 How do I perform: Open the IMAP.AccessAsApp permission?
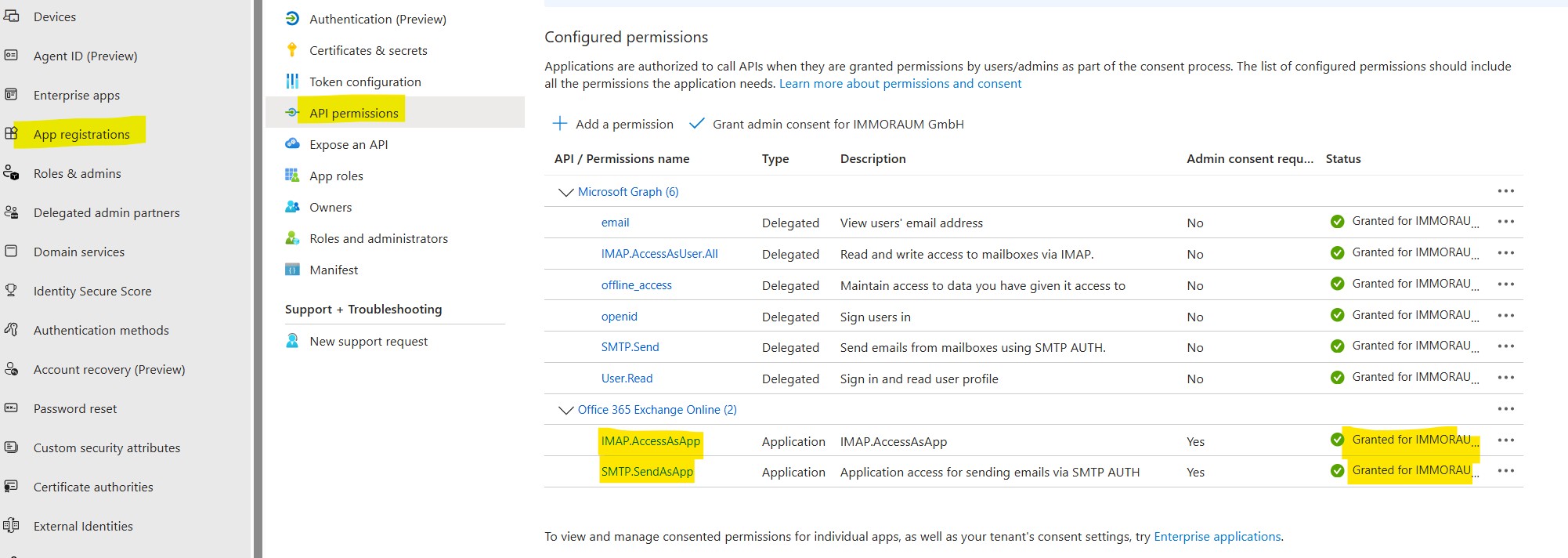tap(650, 441)
